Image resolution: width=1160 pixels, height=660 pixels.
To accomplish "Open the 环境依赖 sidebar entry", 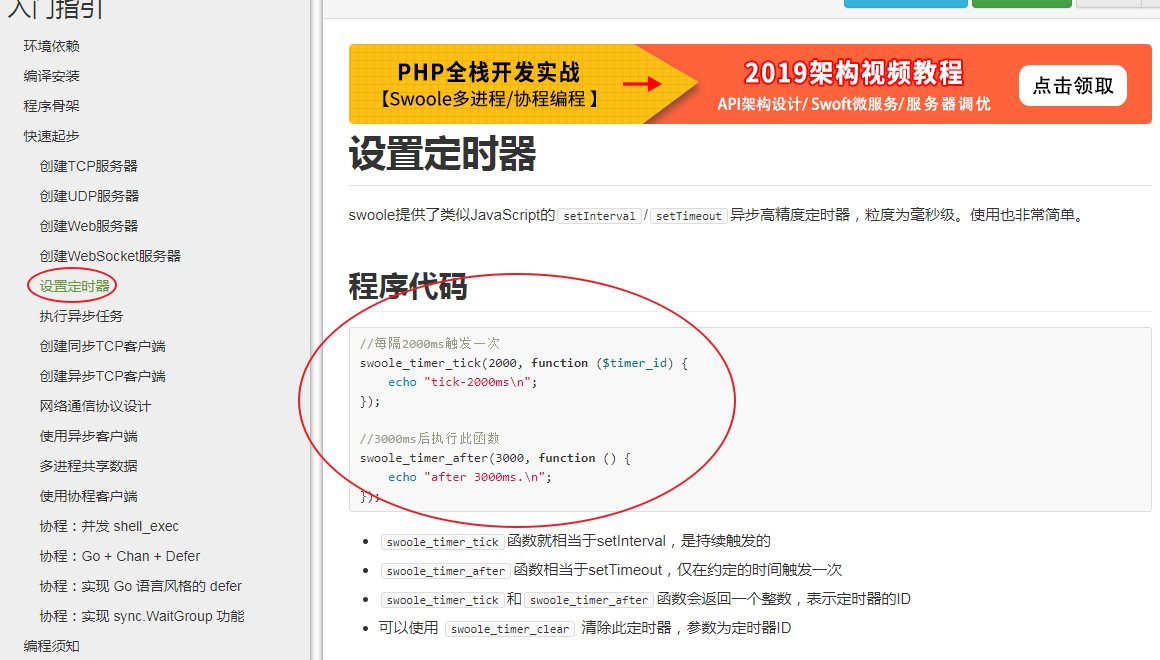I will coord(51,46).
